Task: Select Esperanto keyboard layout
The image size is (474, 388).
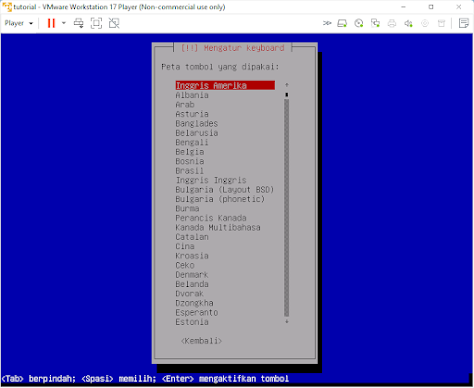Action: [197, 312]
